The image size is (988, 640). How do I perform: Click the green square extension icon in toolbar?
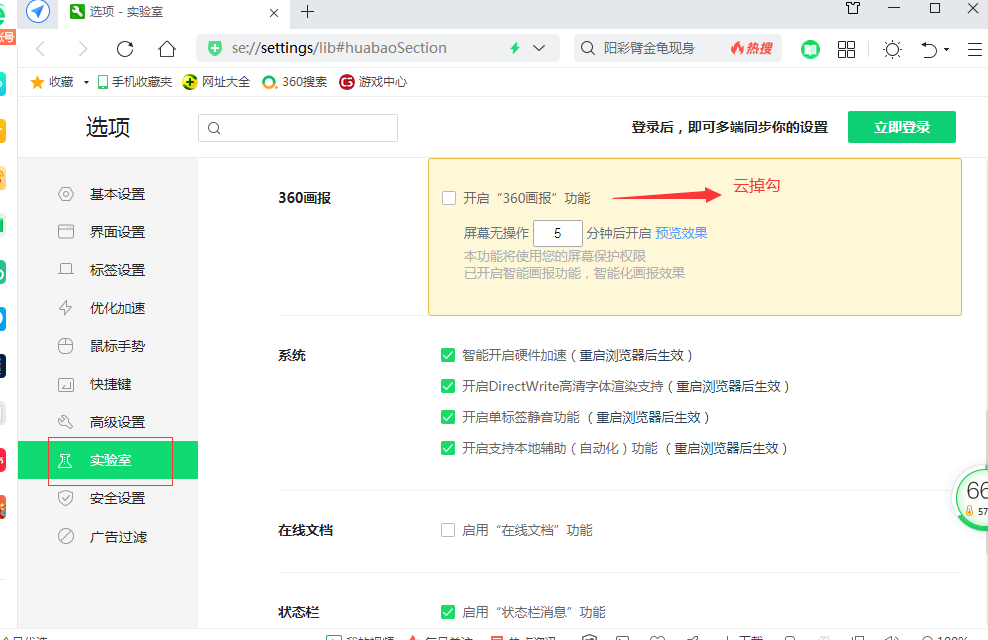pyautogui.click(x=810, y=49)
